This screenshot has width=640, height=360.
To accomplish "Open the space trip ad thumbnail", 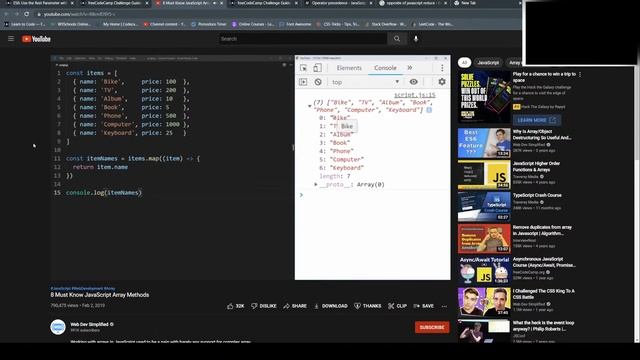I will tap(484, 97).
